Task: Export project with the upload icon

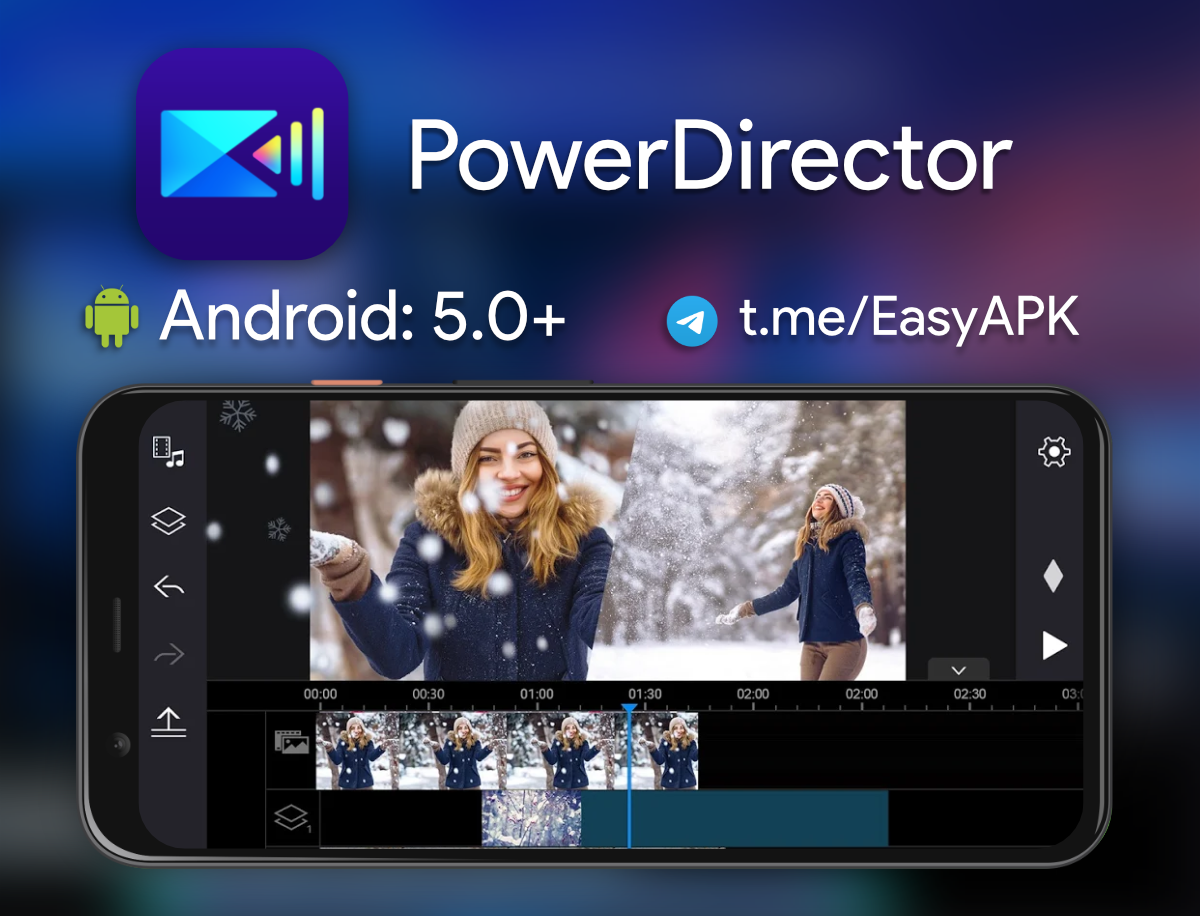Action: (168, 722)
